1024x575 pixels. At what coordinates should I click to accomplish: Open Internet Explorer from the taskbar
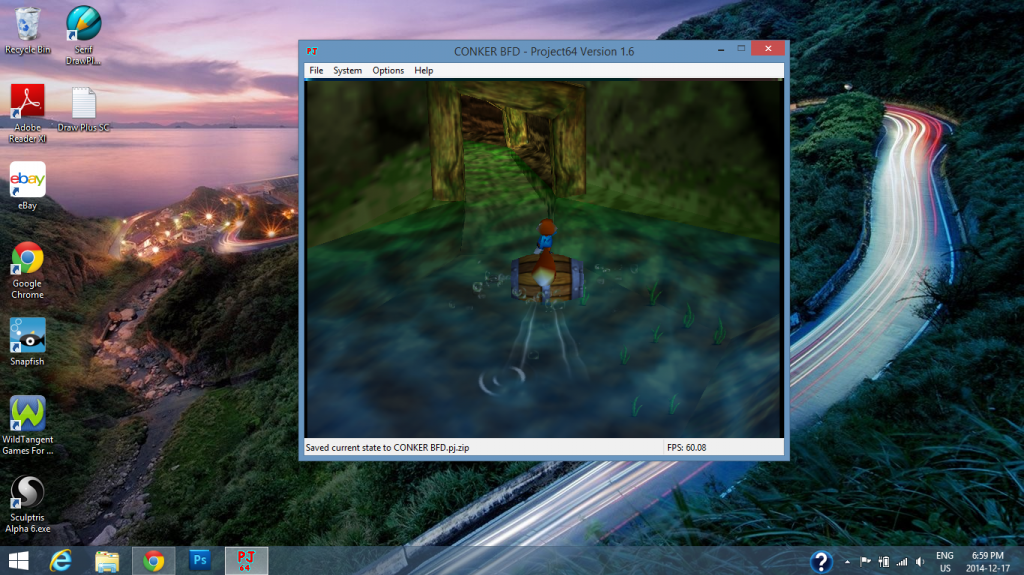[62, 560]
